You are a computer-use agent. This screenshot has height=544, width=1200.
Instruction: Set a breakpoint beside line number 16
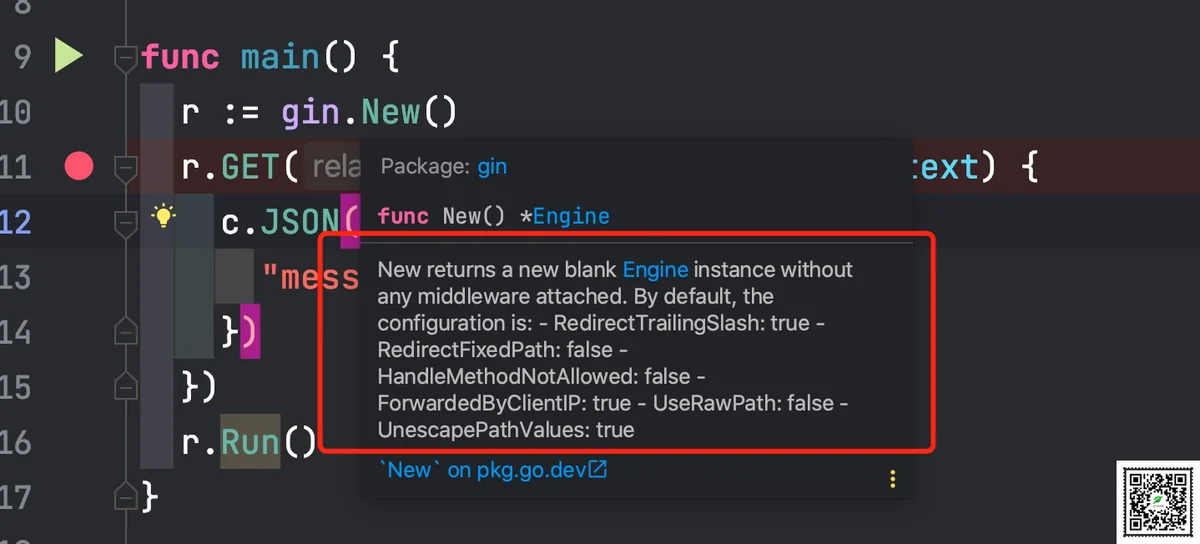tap(78, 441)
